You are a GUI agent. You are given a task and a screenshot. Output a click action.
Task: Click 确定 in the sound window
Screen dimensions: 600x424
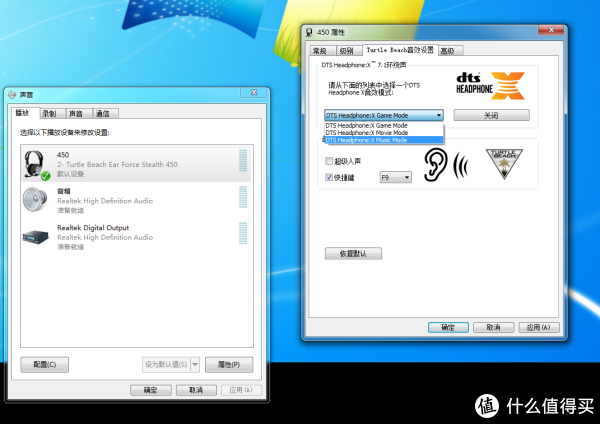point(150,390)
